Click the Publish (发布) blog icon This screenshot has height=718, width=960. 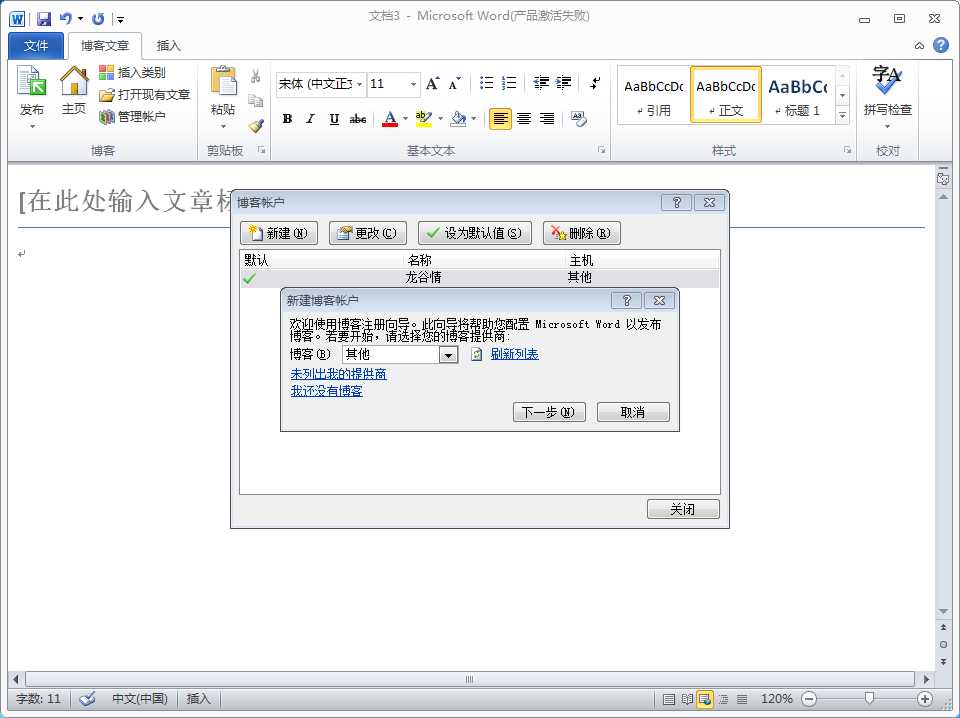pyautogui.click(x=31, y=81)
